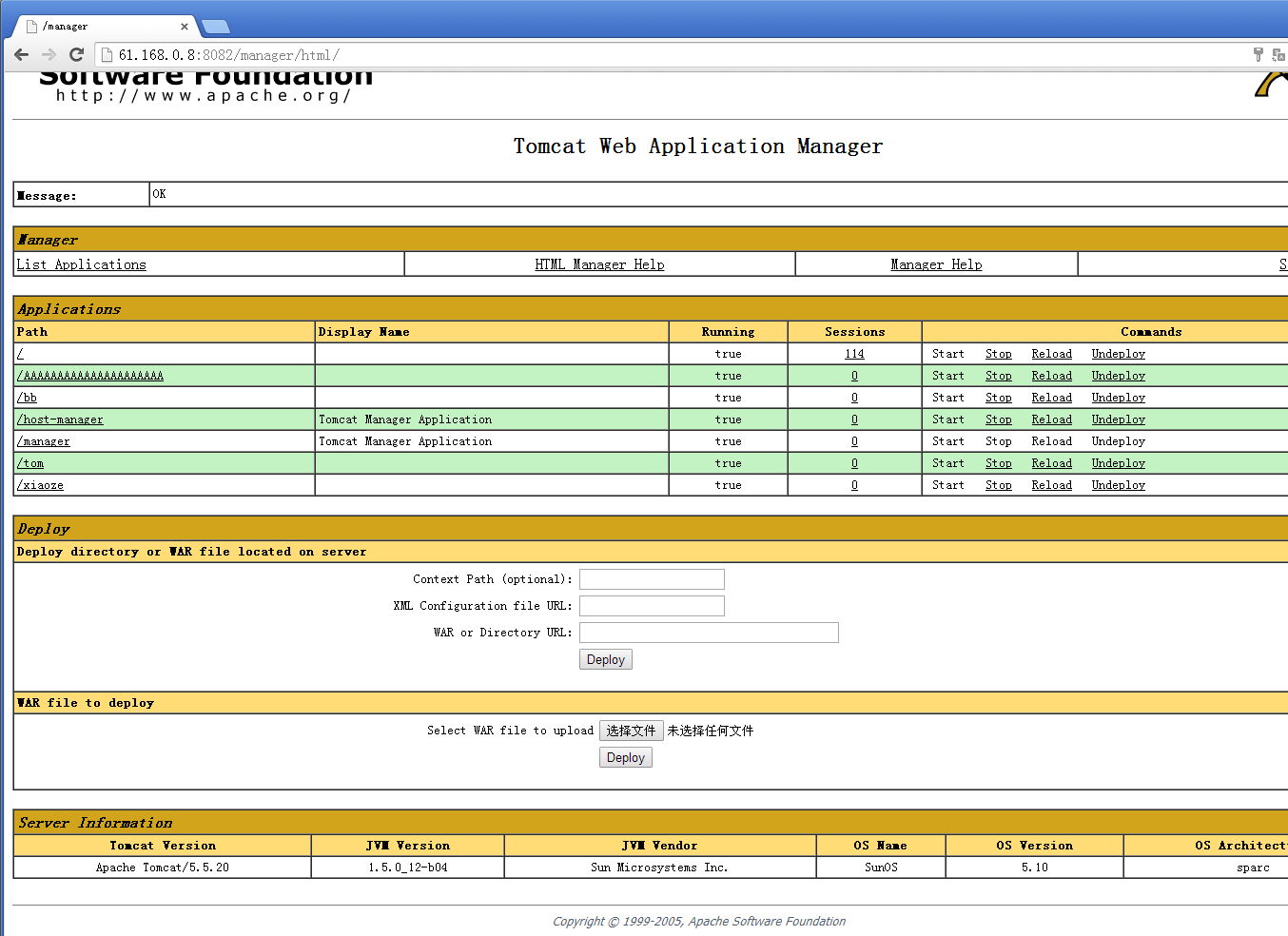Stop the /bb application
This screenshot has width=1288, height=936.
[x=999, y=398]
